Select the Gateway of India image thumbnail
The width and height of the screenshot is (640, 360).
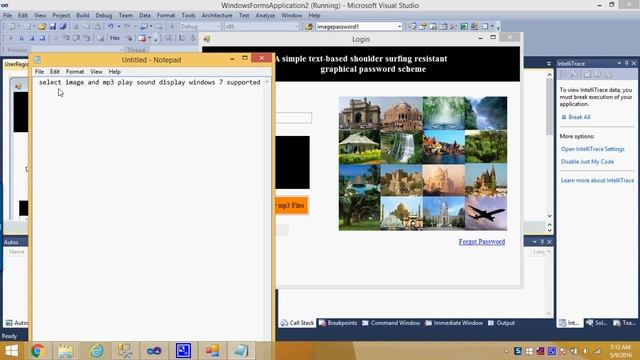[360, 113]
